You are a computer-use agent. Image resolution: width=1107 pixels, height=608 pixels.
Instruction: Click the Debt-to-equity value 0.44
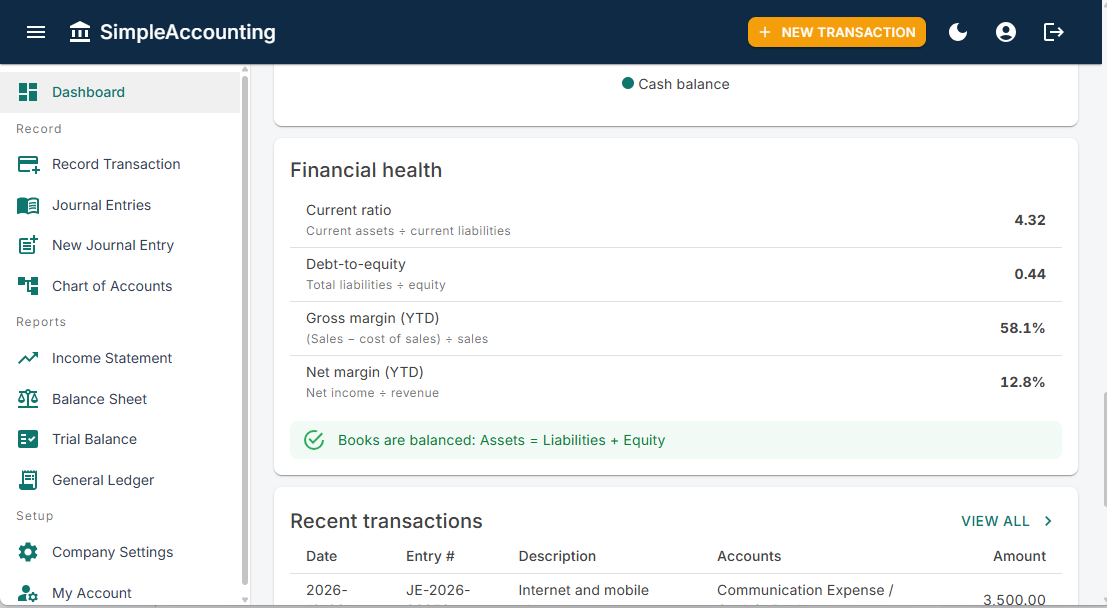pos(1029,274)
